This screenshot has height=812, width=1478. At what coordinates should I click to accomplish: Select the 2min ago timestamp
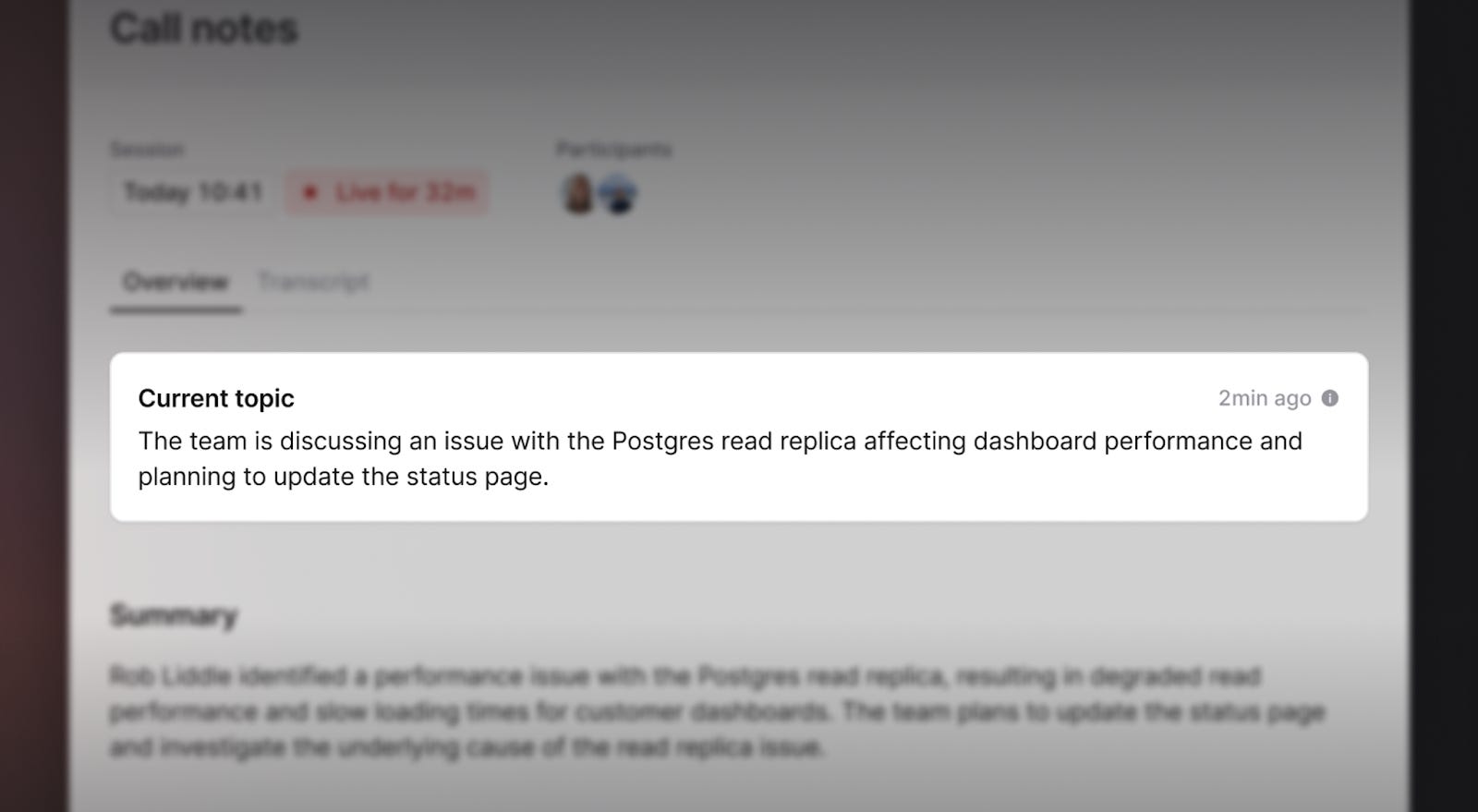coord(1265,398)
